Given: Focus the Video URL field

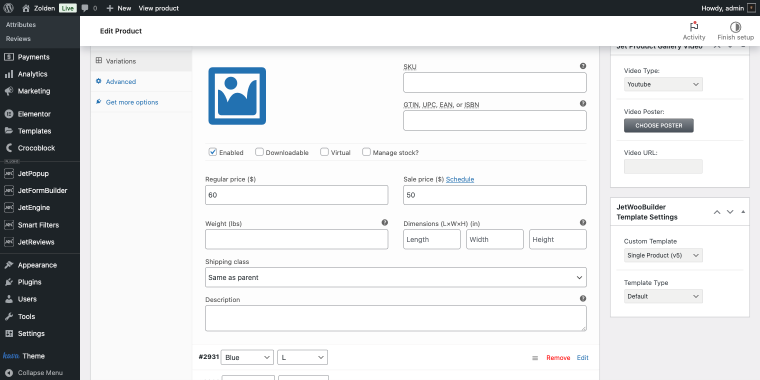Looking at the screenshot, I should point(663,166).
